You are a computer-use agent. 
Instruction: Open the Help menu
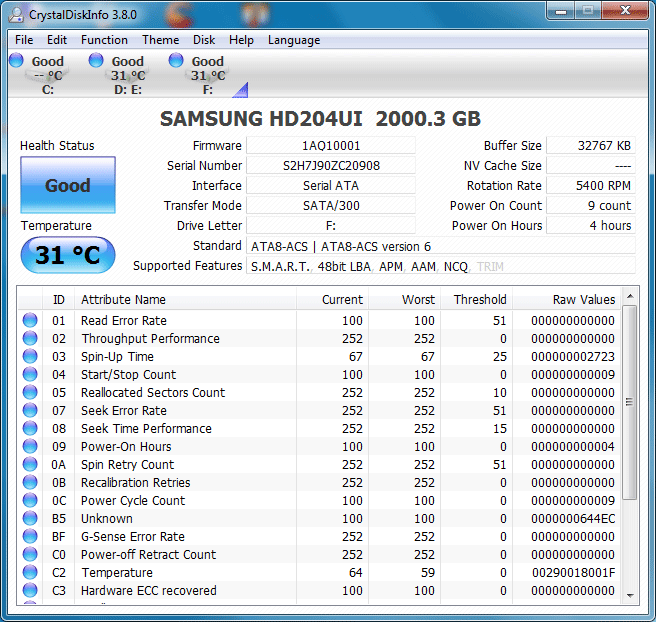[241, 40]
